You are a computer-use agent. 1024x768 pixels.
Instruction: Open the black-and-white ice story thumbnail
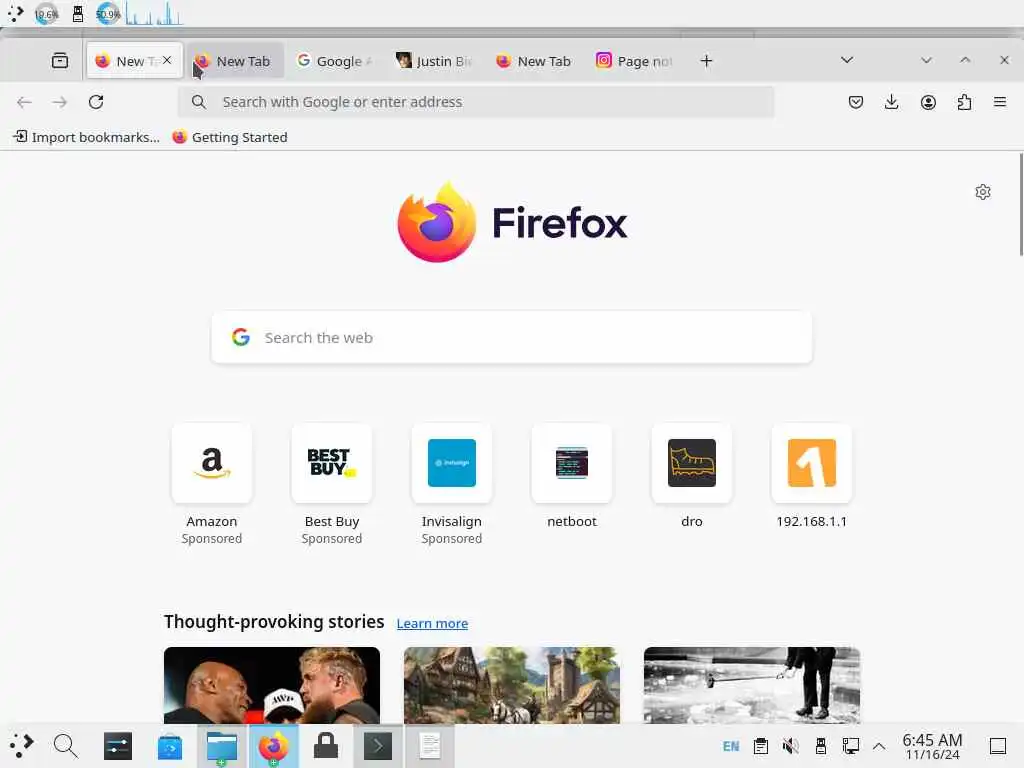coord(752,685)
